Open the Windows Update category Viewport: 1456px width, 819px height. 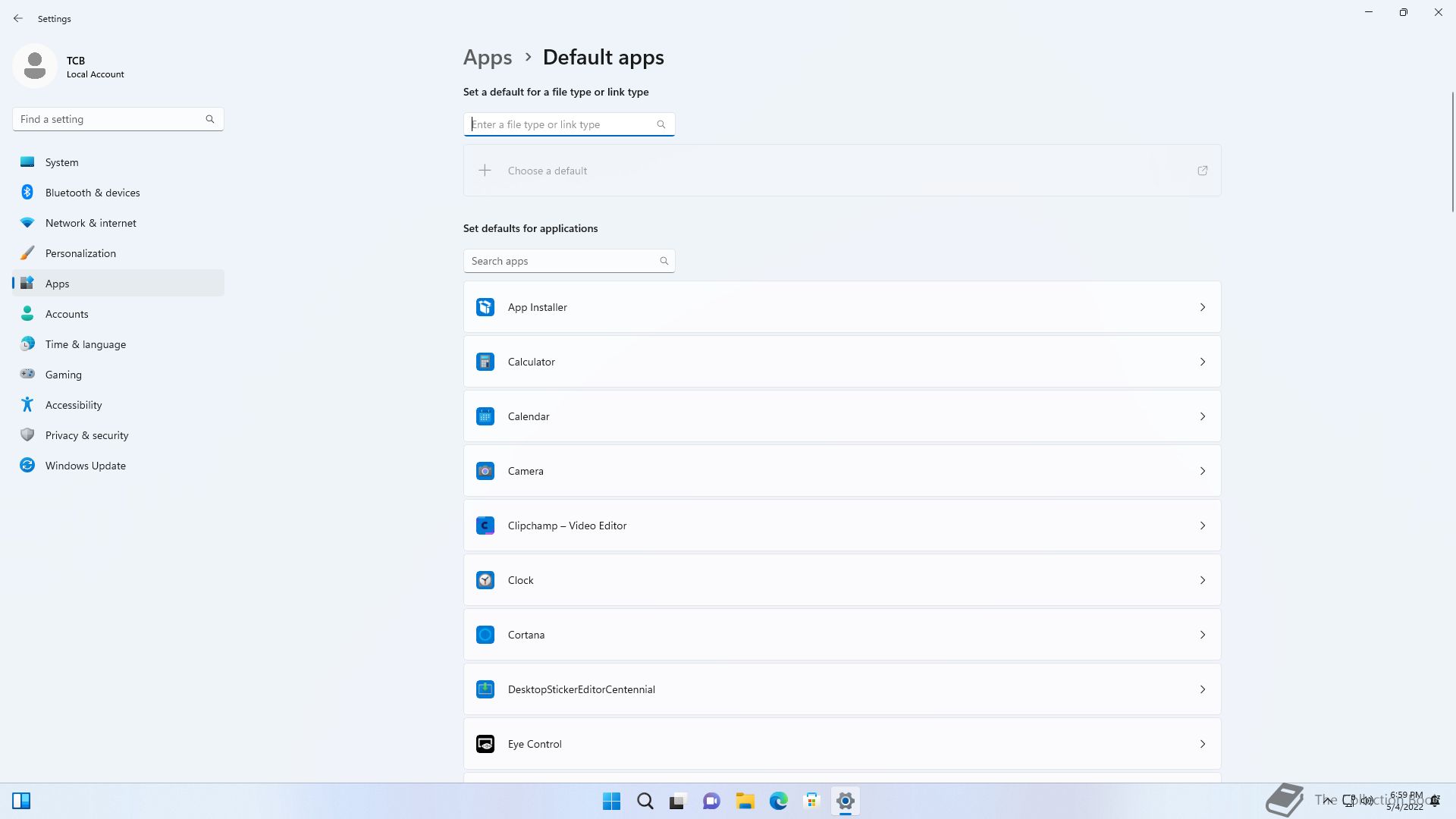point(118,466)
